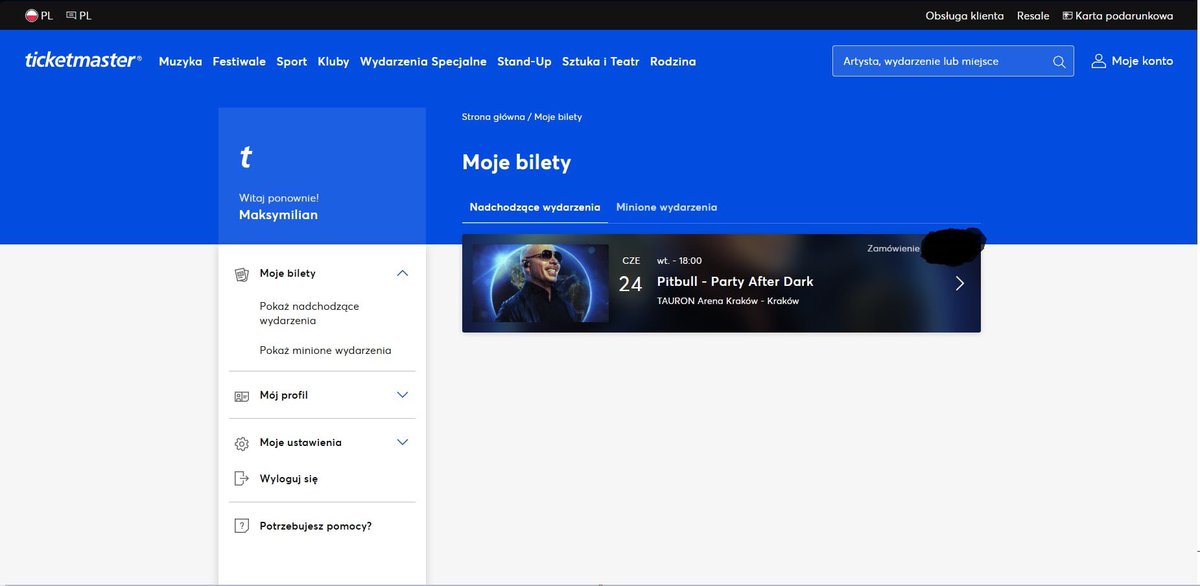Click the Moje bilety breadcrumb text
The image size is (1200, 586).
click(558, 117)
